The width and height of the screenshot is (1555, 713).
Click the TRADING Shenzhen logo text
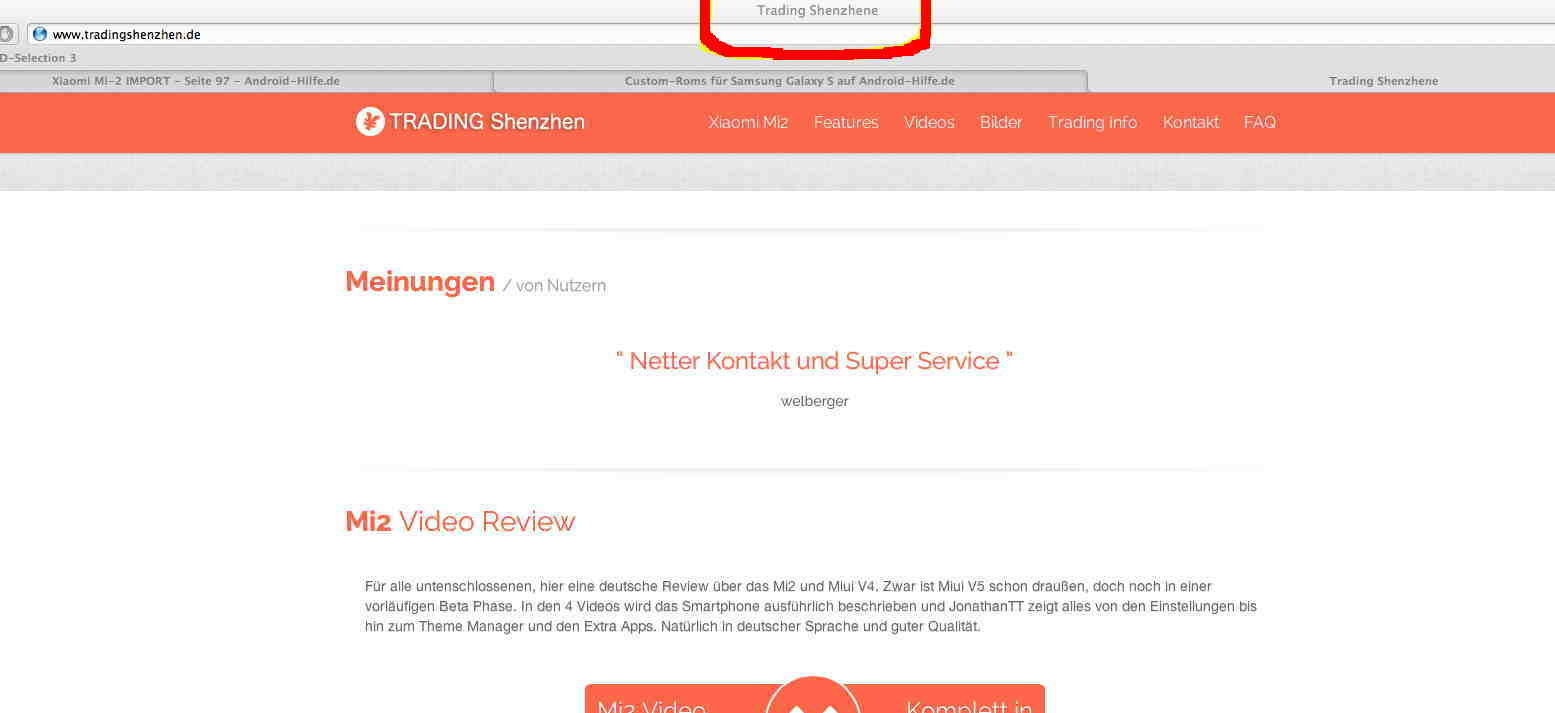[x=487, y=122]
